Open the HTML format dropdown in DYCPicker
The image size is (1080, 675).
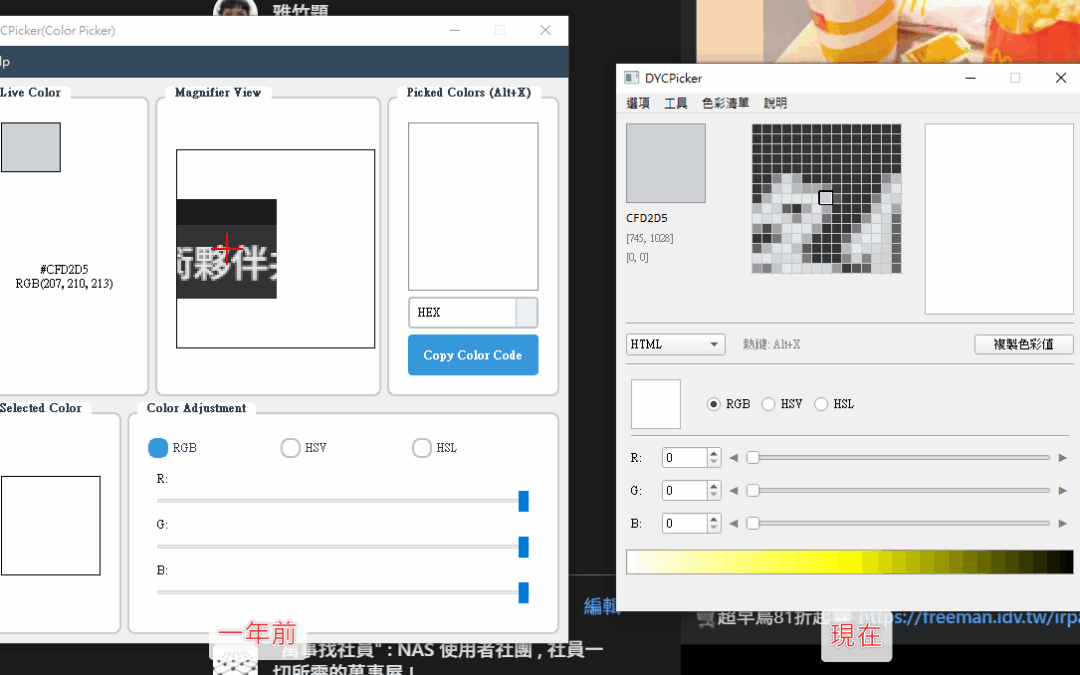pos(675,344)
